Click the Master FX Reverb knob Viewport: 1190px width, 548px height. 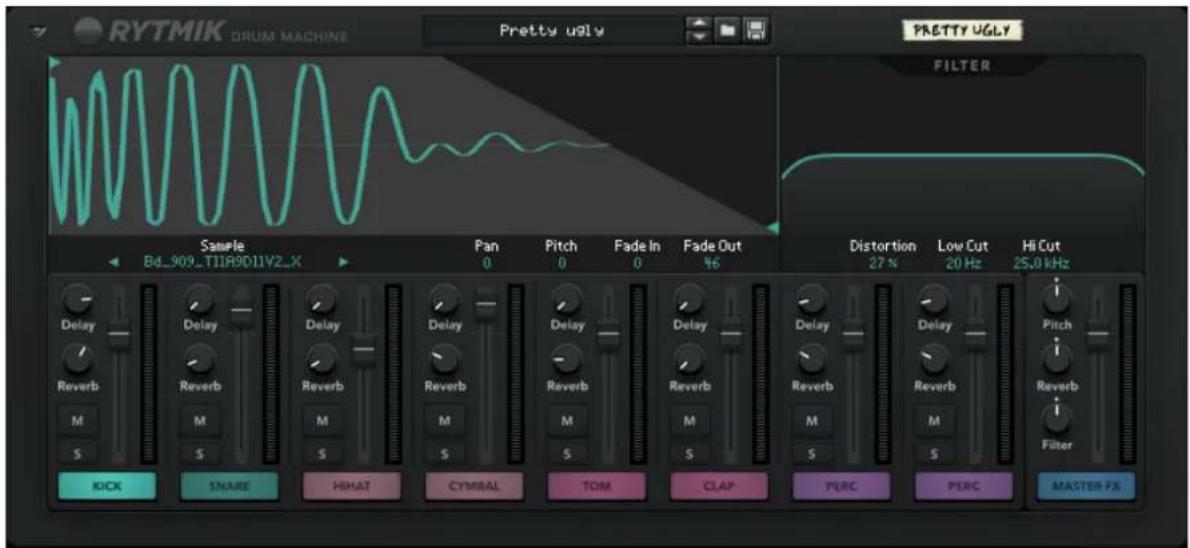point(1056,360)
